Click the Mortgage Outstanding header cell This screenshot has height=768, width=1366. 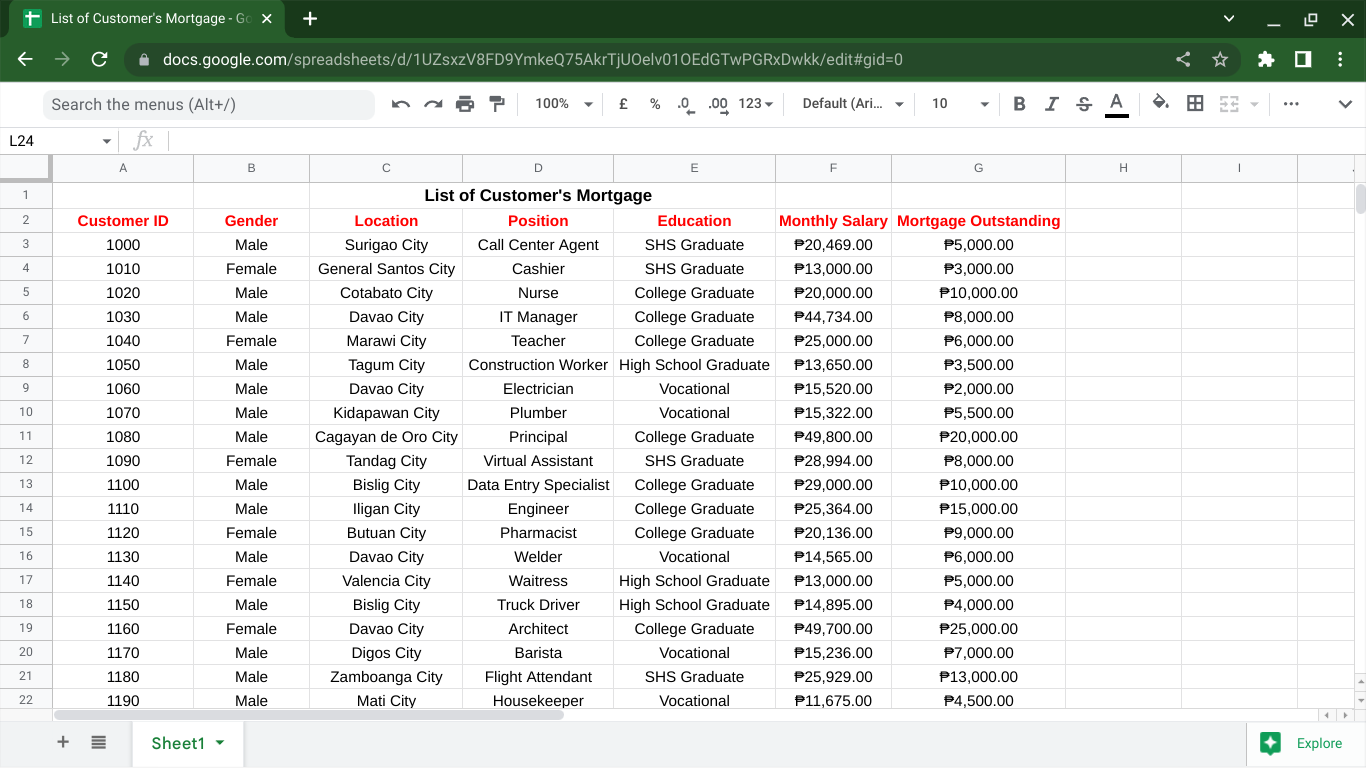click(x=979, y=221)
